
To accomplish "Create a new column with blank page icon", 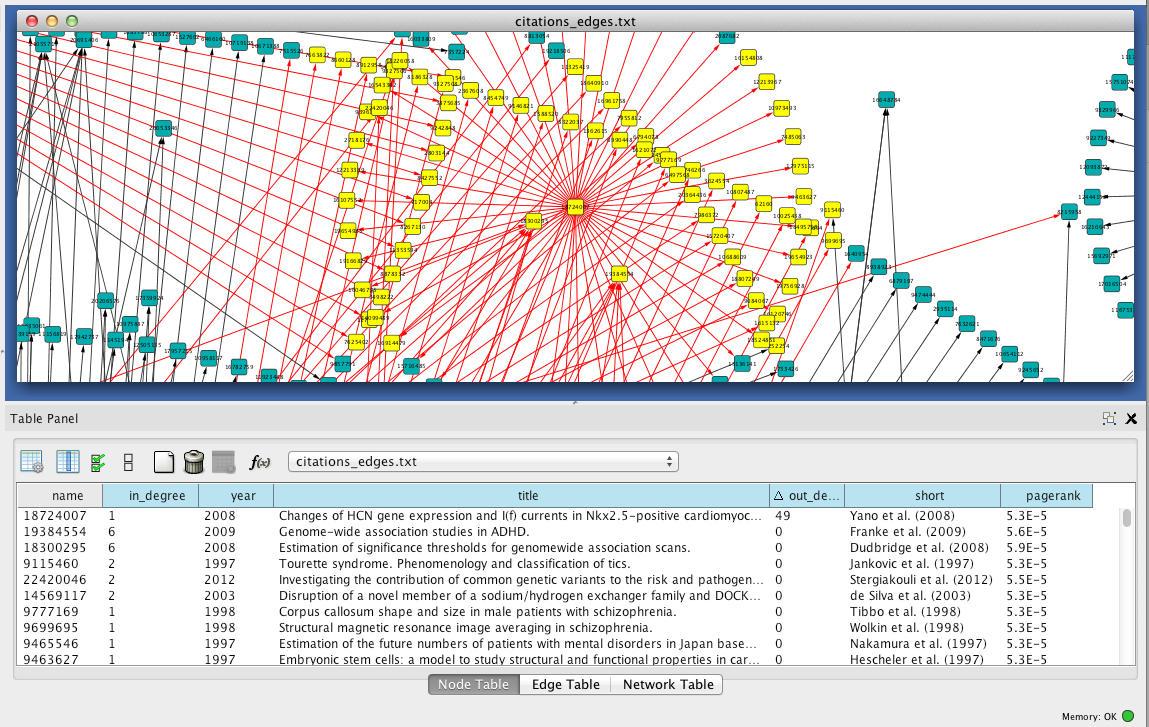I will 164,461.
